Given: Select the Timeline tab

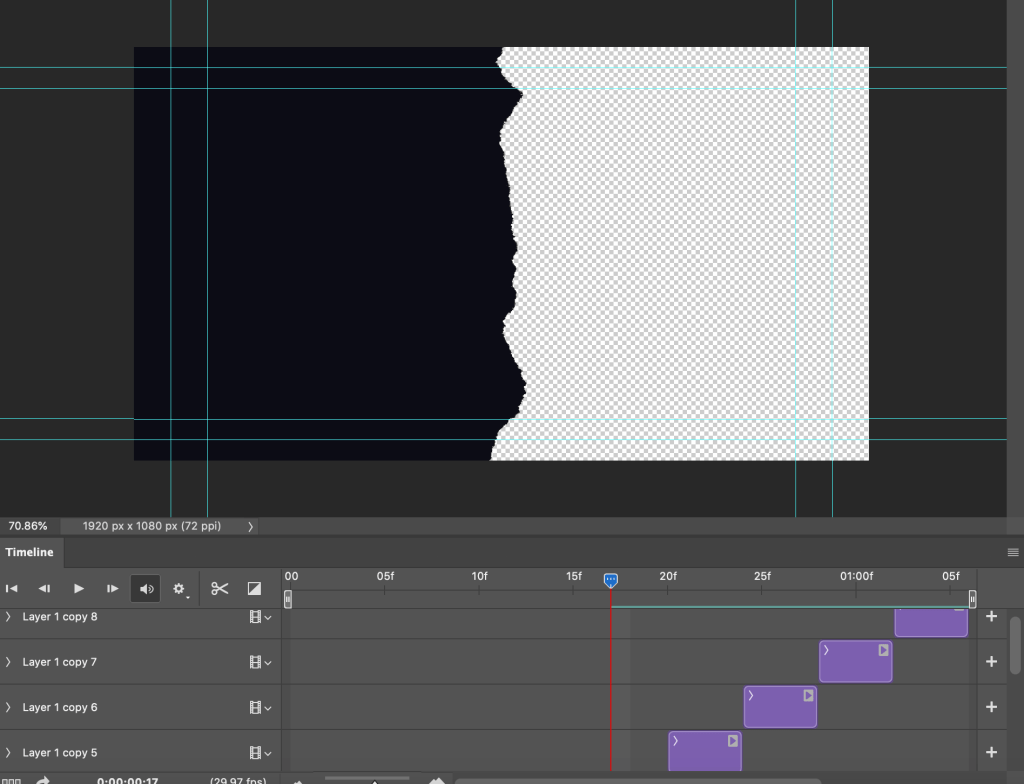Looking at the screenshot, I should [x=30, y=552].
